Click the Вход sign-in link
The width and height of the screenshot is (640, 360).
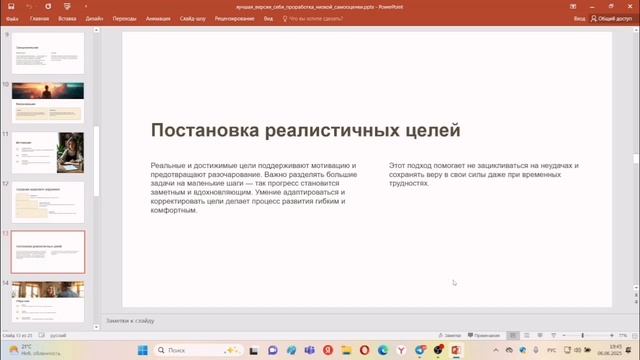click(579, 19)
